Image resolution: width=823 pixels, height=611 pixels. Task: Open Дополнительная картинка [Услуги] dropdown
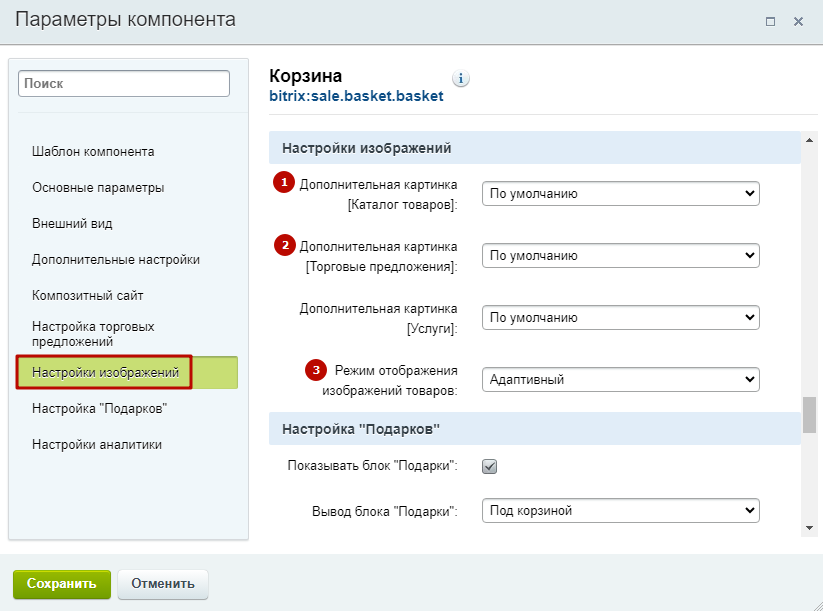pos(620,318)
